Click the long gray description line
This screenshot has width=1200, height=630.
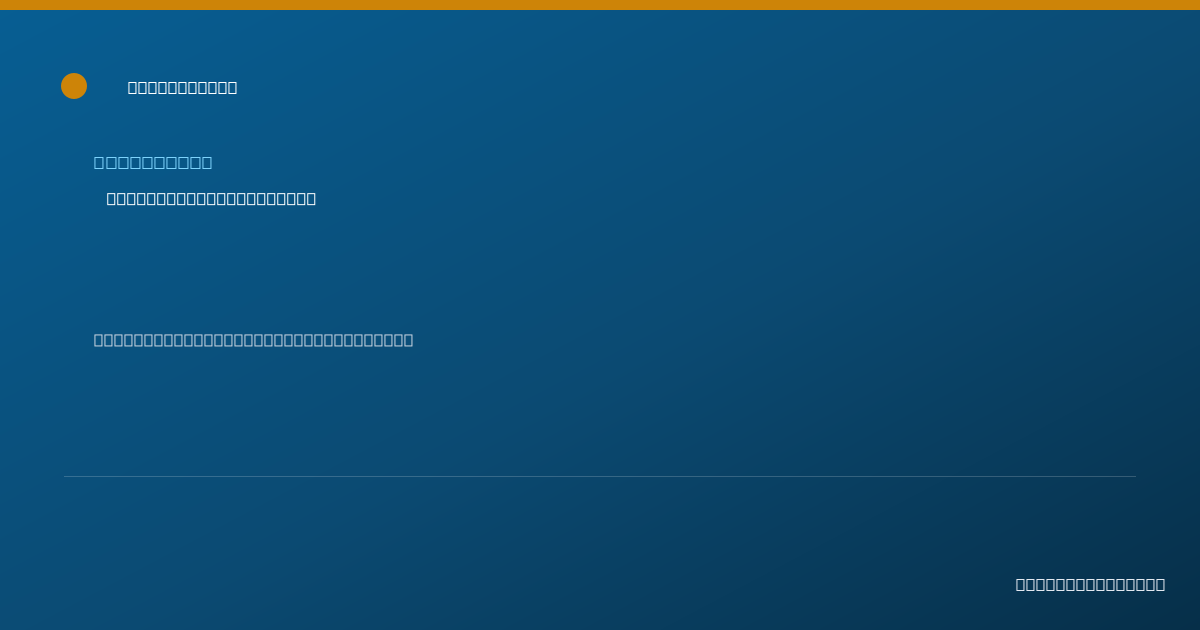253,340
